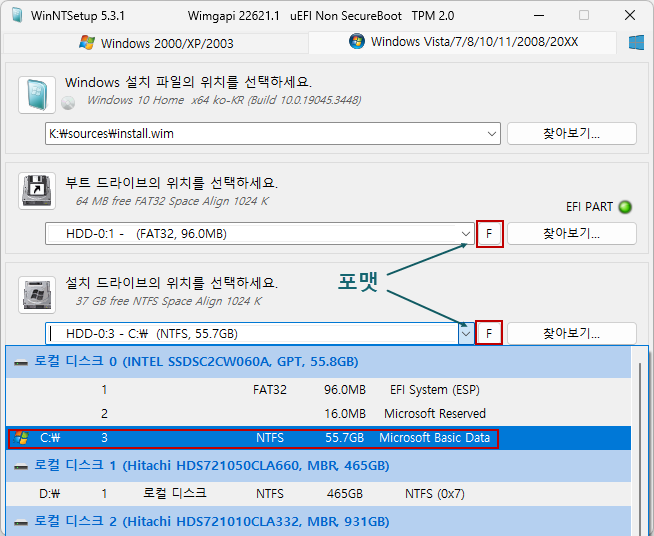Click the '64 MB free FAT32 Space Align 1024 K' text
Screen dimensions: 654x536
point(172,201)
